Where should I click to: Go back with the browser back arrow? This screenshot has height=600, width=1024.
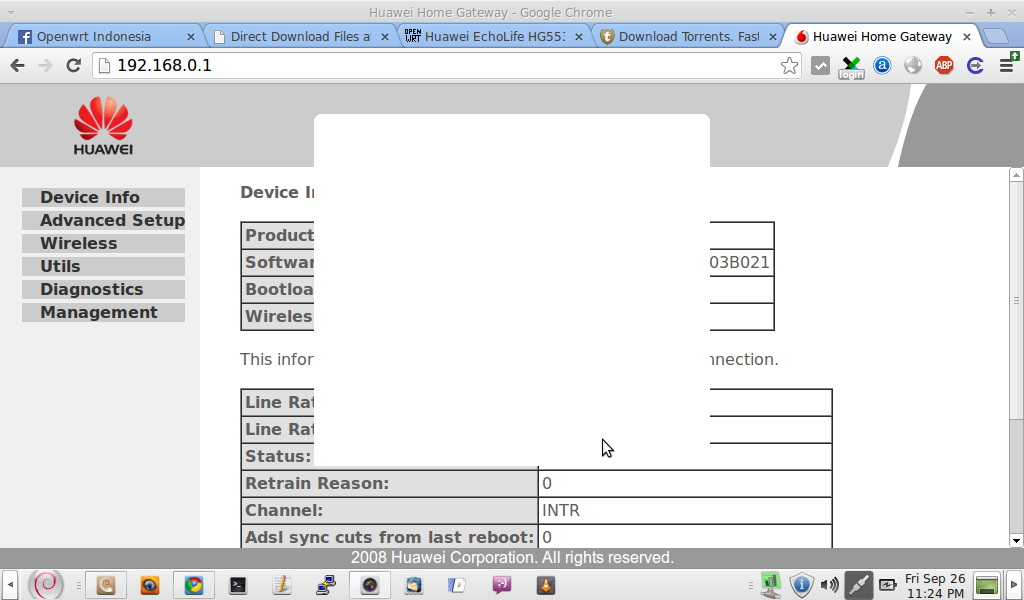coord(18,65)
